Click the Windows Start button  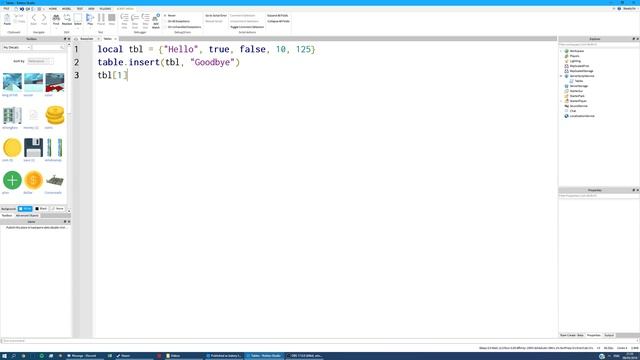[4, 356]
